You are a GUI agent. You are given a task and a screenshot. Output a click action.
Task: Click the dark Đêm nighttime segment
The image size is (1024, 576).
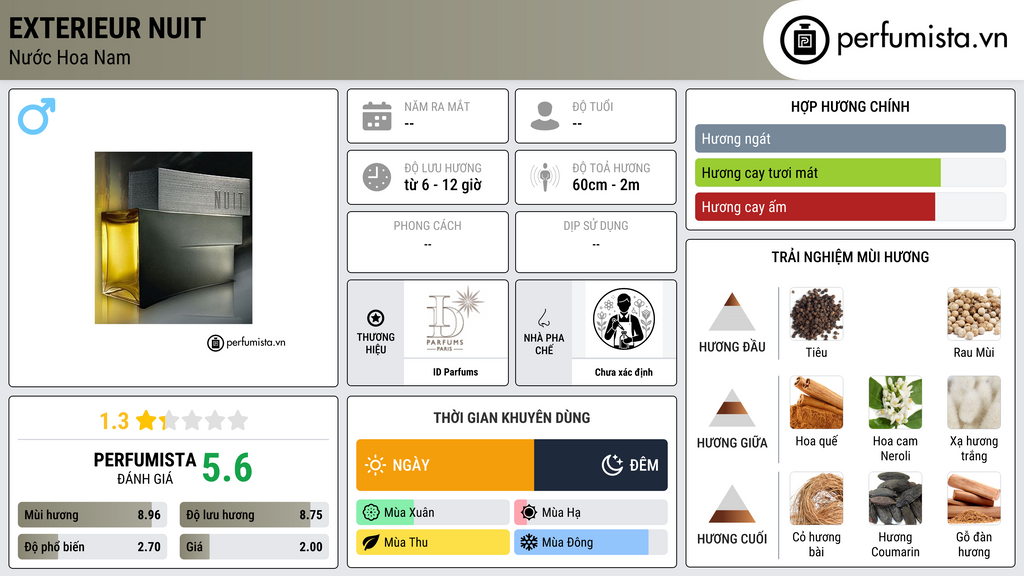pyautogui.click(x=601, y=465)
